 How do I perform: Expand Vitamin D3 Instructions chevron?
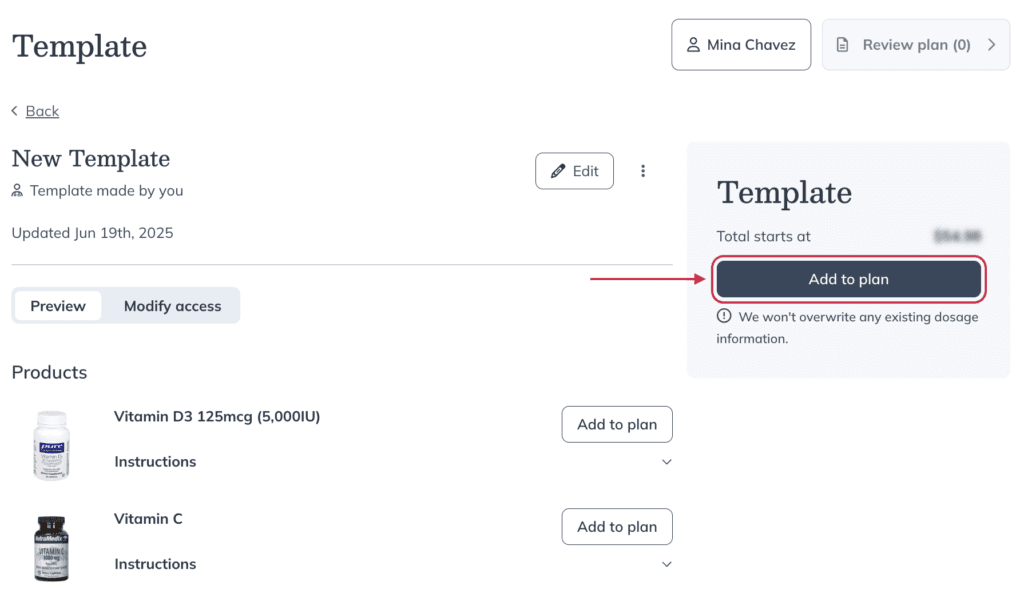[x=666, y=462]
